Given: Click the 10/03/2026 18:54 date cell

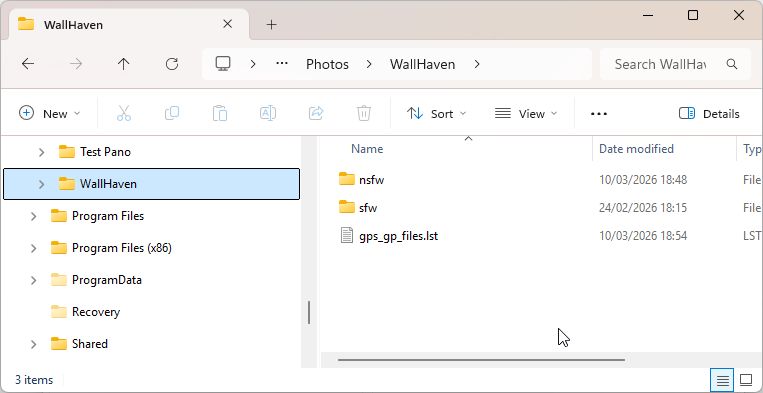Looking at the screenshot, I should click(643, 236).
